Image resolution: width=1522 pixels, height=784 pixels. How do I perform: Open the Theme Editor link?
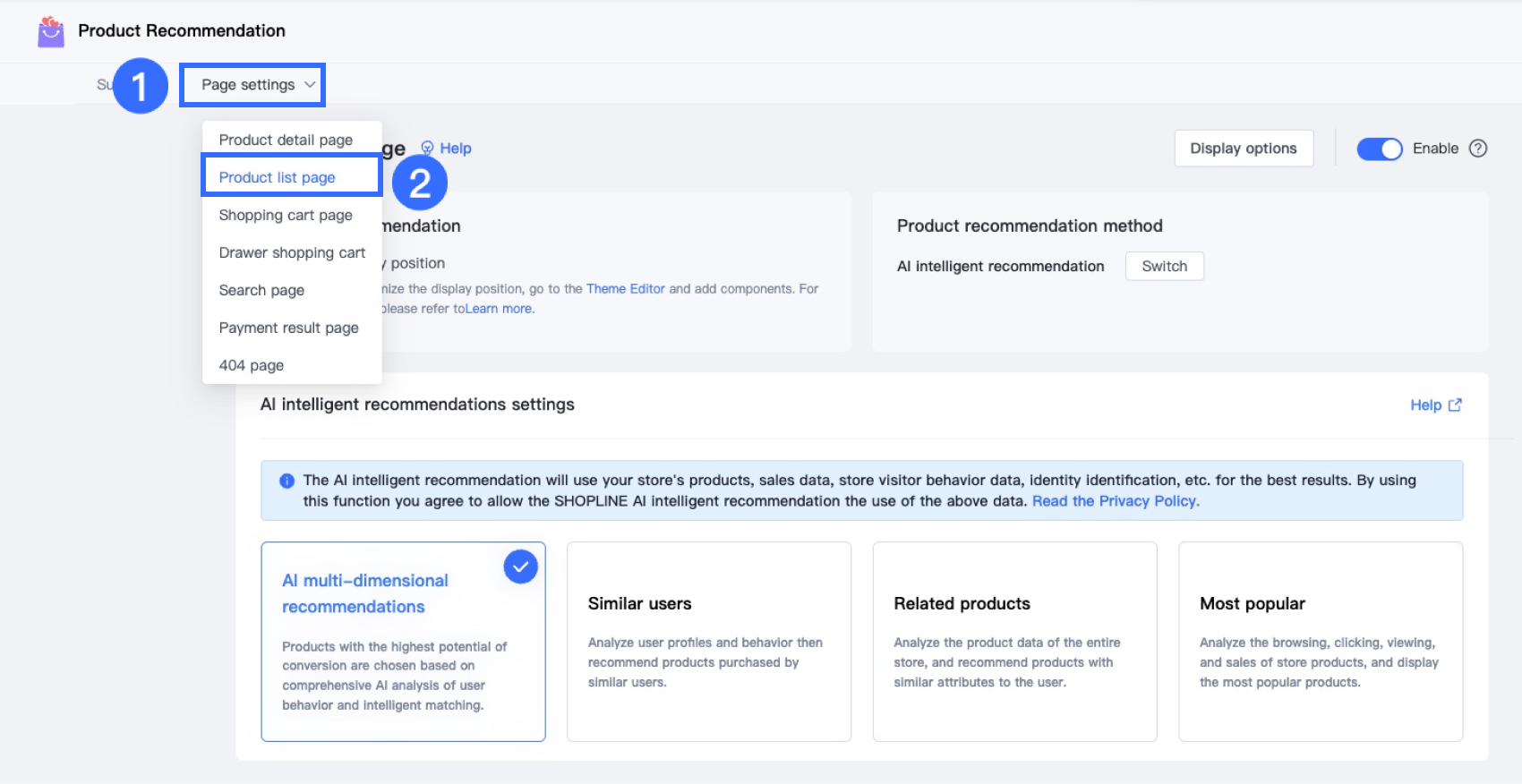point(625,289)
